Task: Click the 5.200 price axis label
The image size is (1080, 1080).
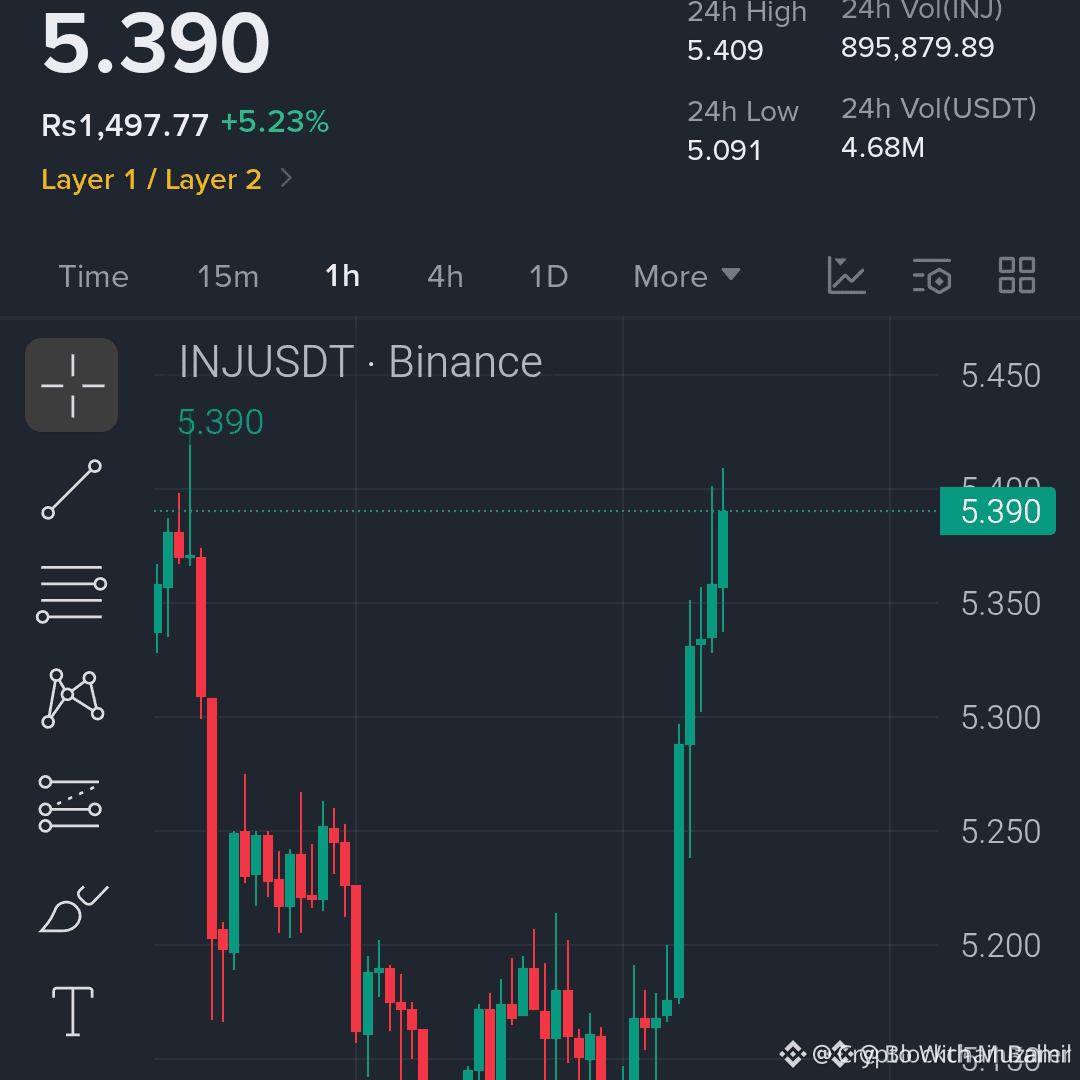Action: tap(1001, 945)
